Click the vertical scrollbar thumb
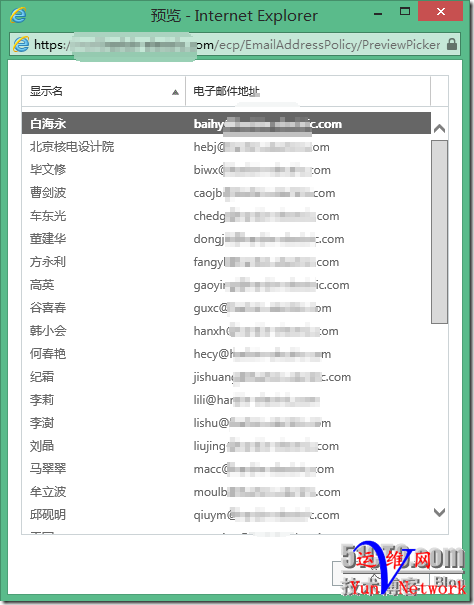The height and width of the screenshot is (605, 474). [x=439, y=232]
